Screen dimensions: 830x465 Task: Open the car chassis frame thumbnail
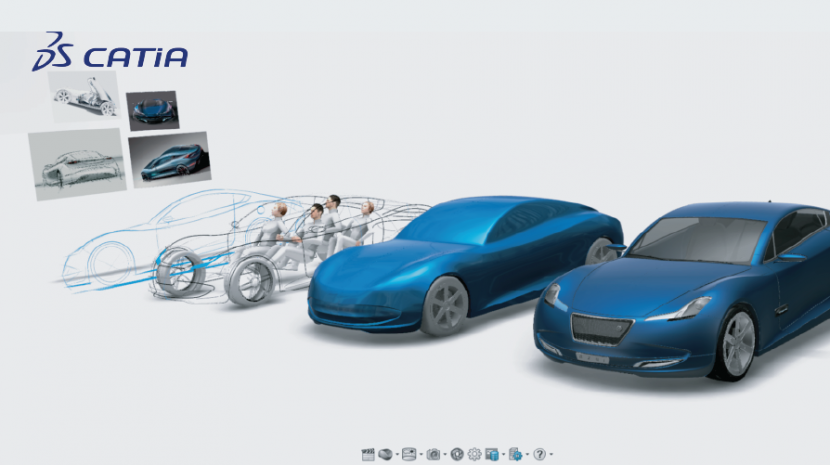click(84, 96)
